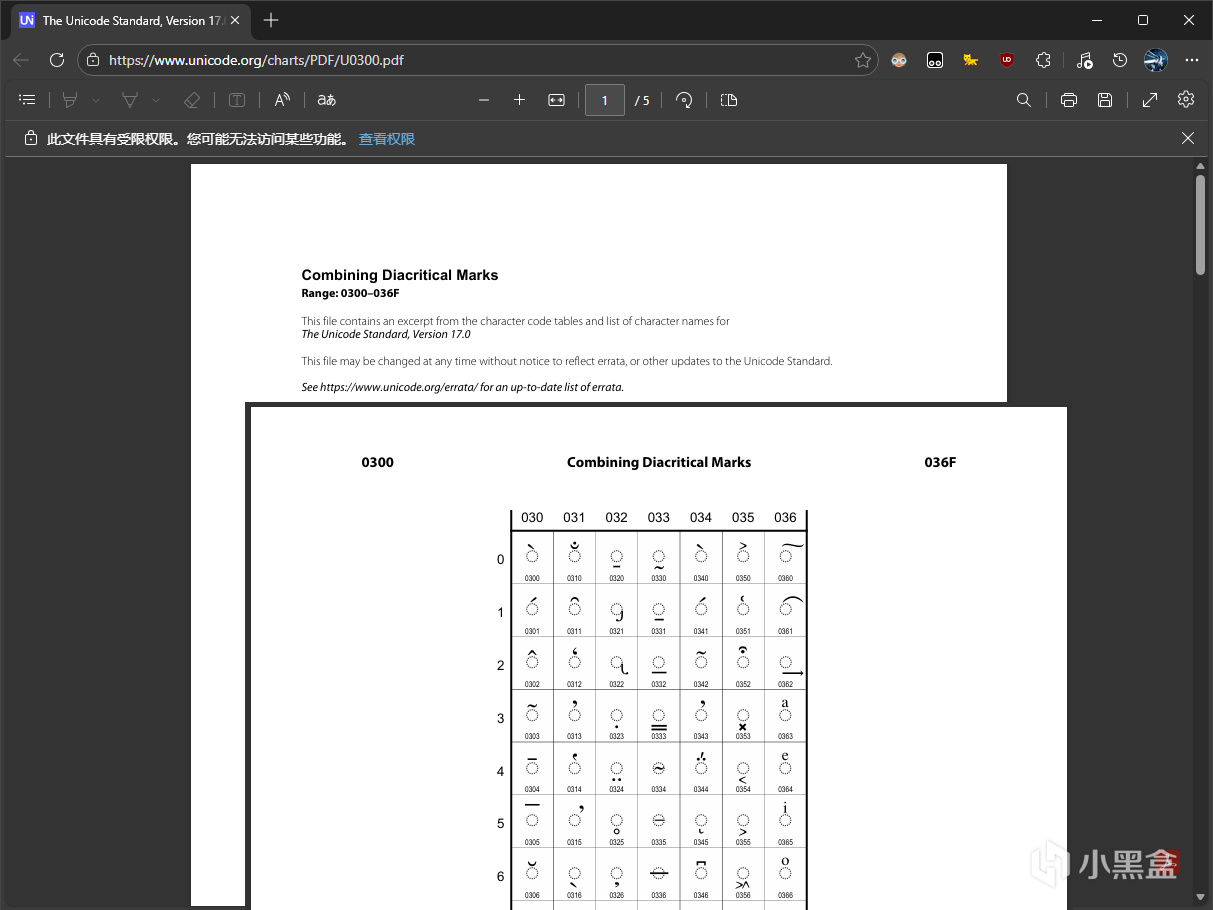Add this page to favorites with the star

[x=862, y=60]
